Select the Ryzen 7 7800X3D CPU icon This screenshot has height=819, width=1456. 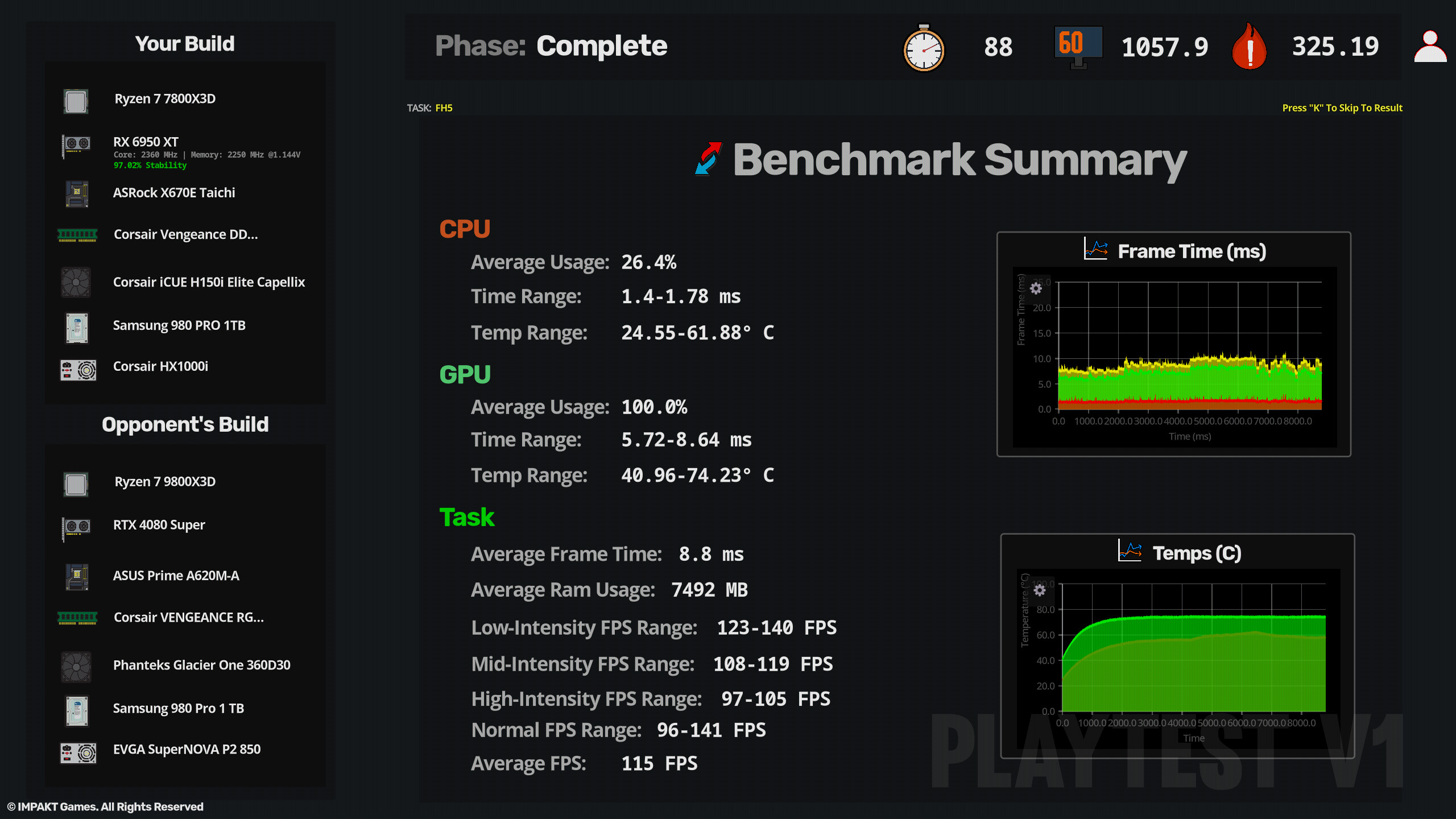77,100
